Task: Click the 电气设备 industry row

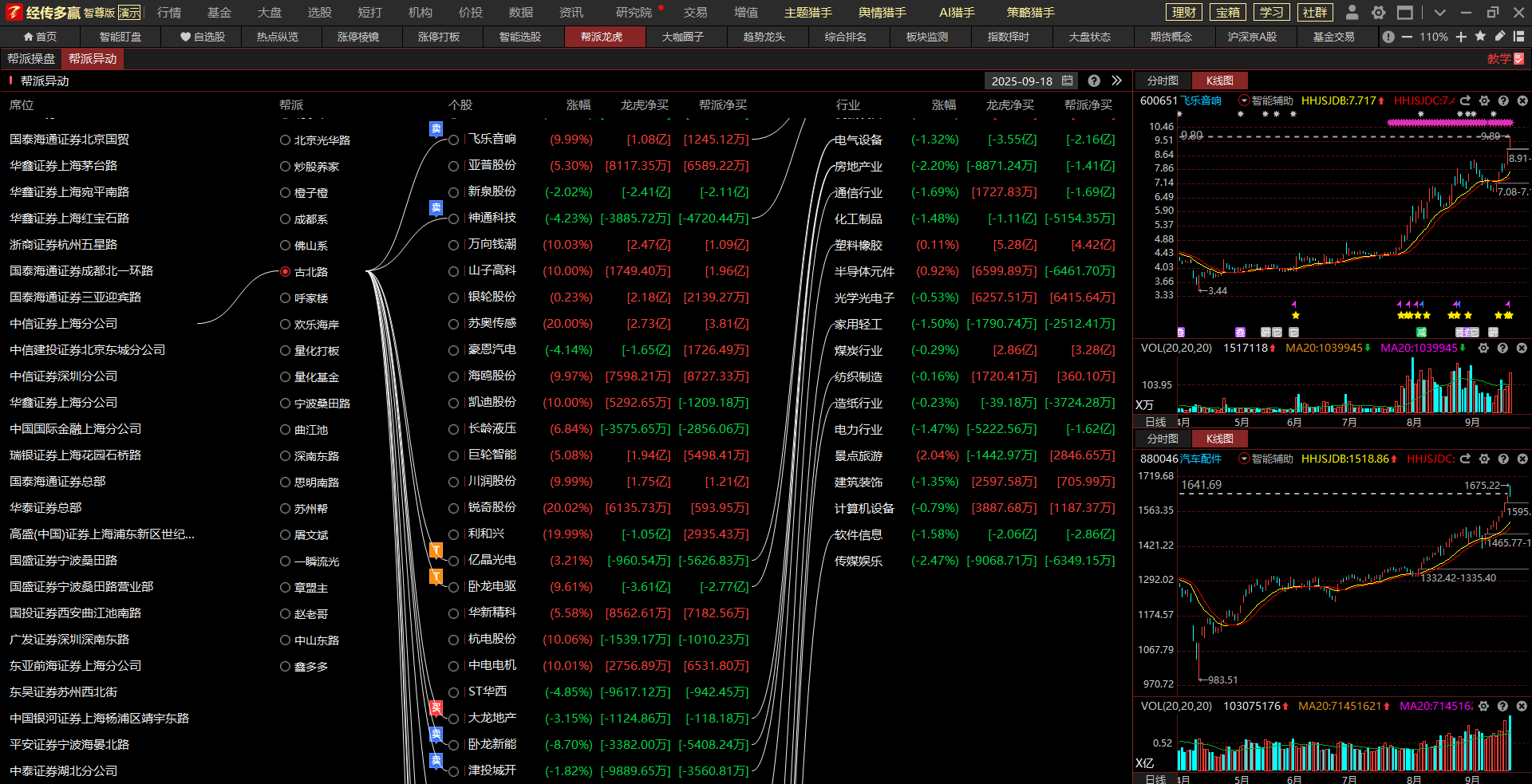Action: 974,140
